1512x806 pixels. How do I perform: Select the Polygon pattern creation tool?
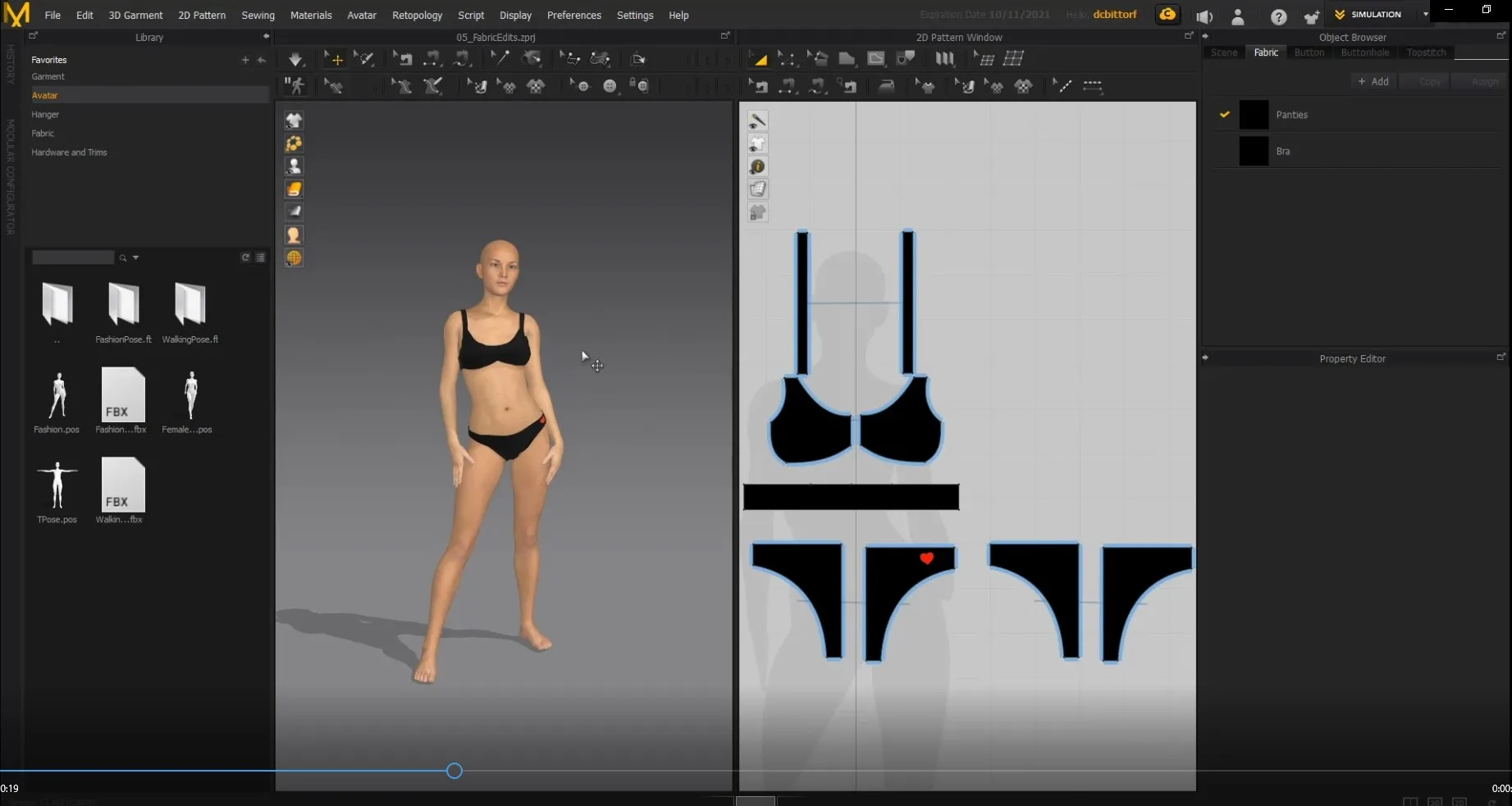click(846, 58)
